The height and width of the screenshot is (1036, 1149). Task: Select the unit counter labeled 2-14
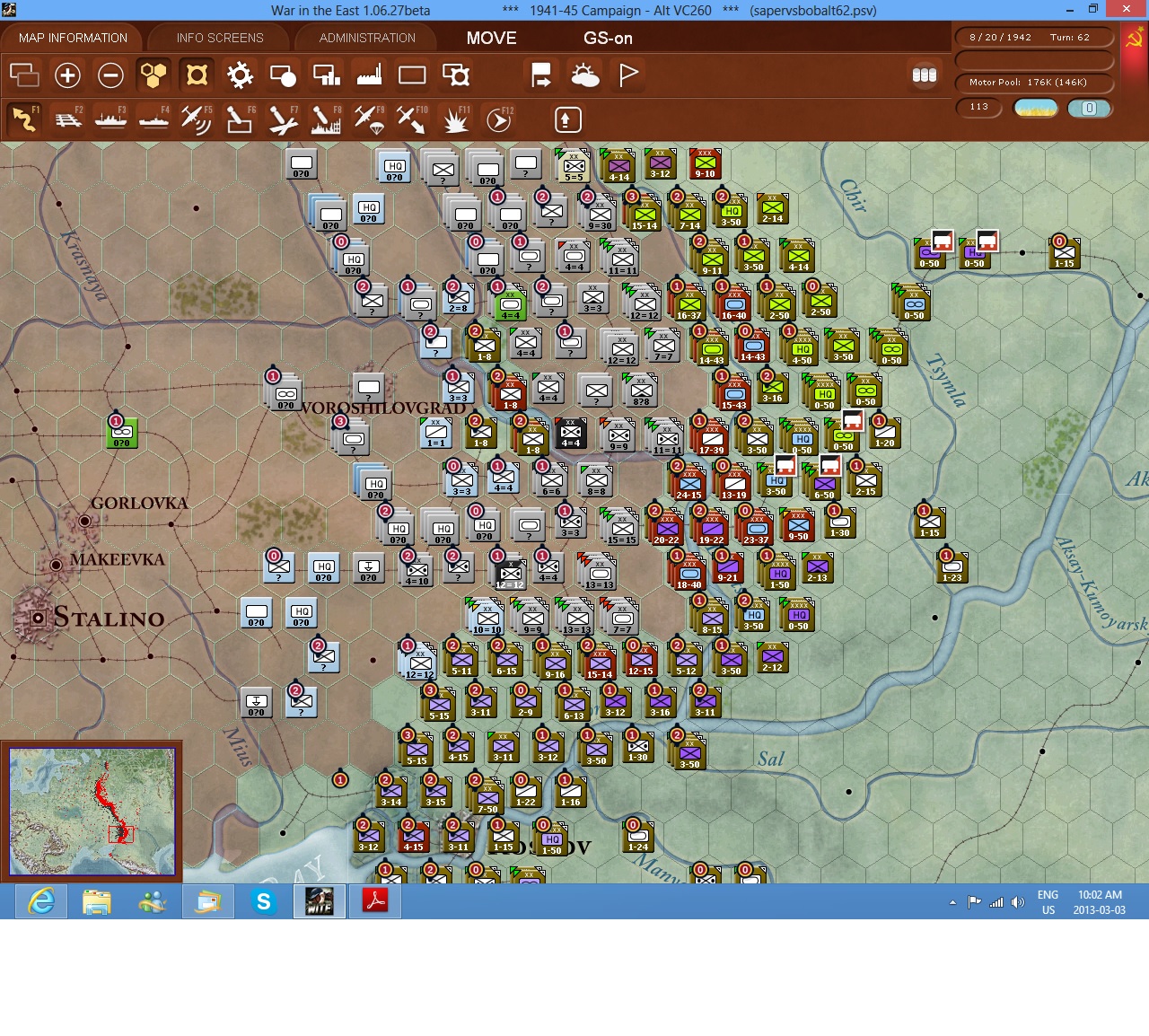(772, 208)
